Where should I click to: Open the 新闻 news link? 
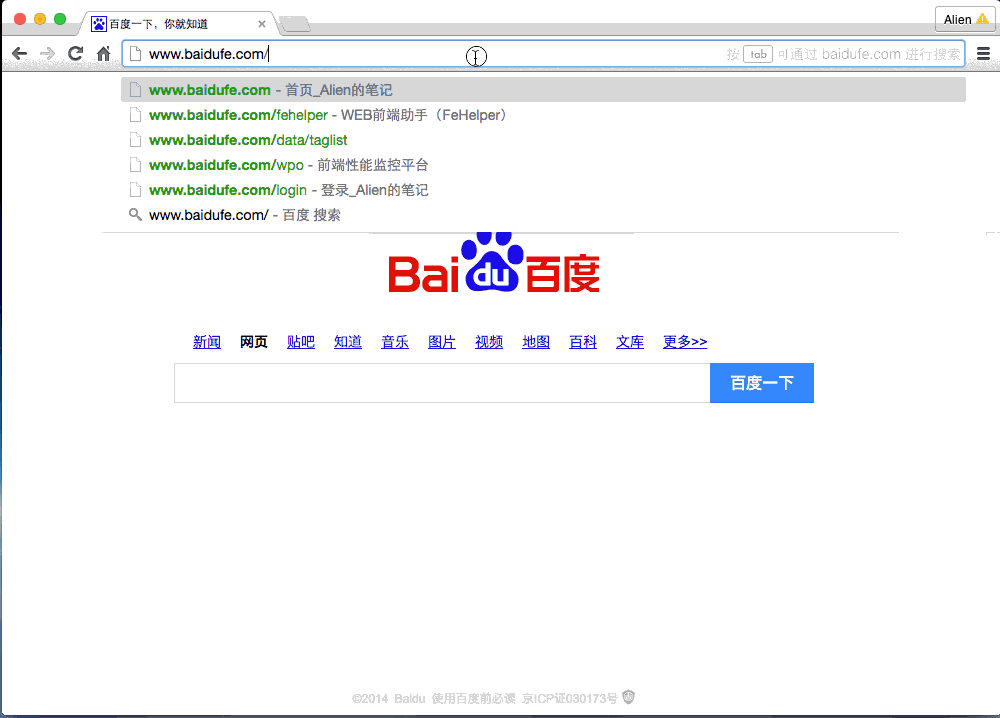pyautogui.click(x=207, y=342)
